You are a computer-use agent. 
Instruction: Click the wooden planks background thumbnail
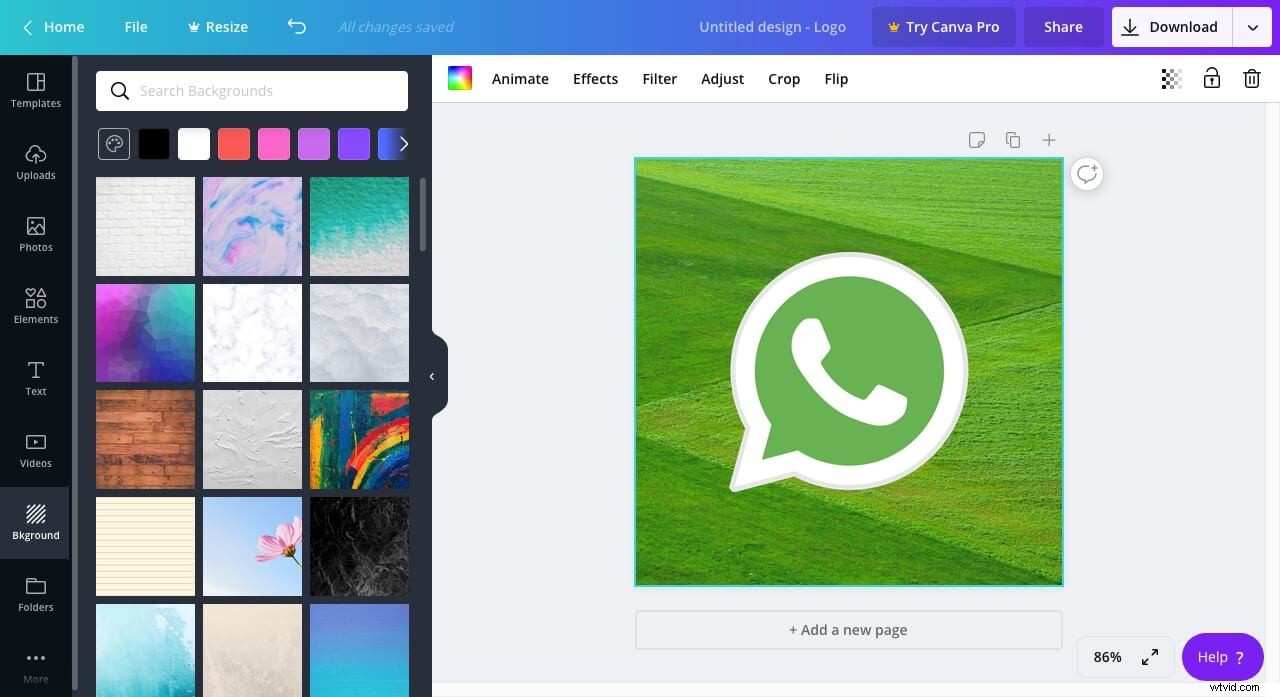pyautogui.click(x=144, y=439)
